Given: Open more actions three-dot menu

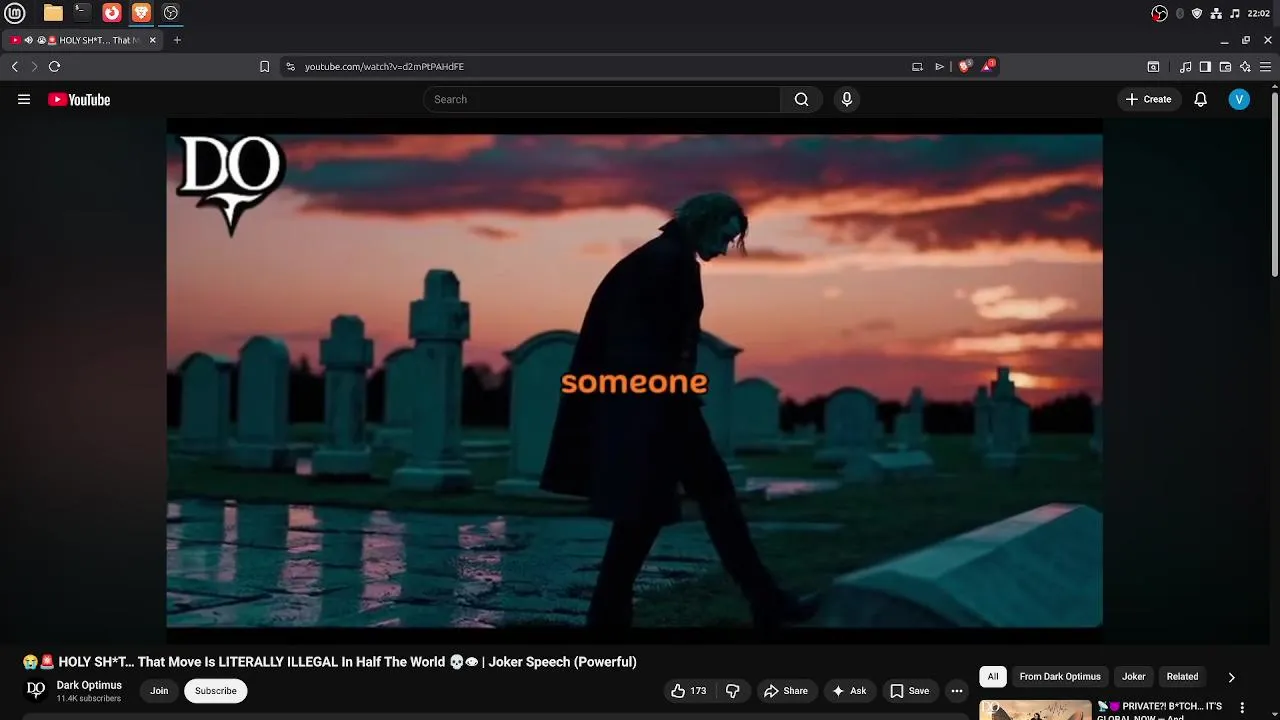Looking at the screenshot, I should [957, 691].
